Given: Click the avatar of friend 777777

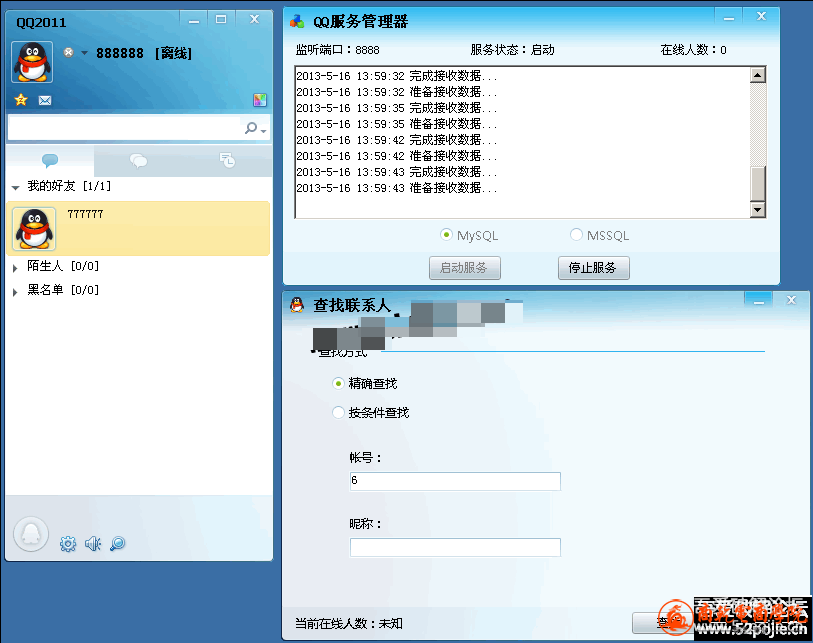Looking at the screenshot, I should click(x=34, y=229).
